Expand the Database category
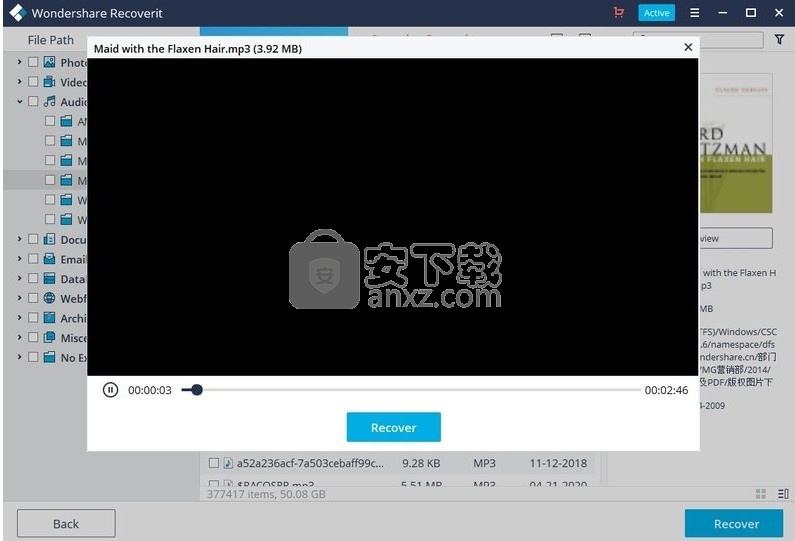 click(19, 278)
